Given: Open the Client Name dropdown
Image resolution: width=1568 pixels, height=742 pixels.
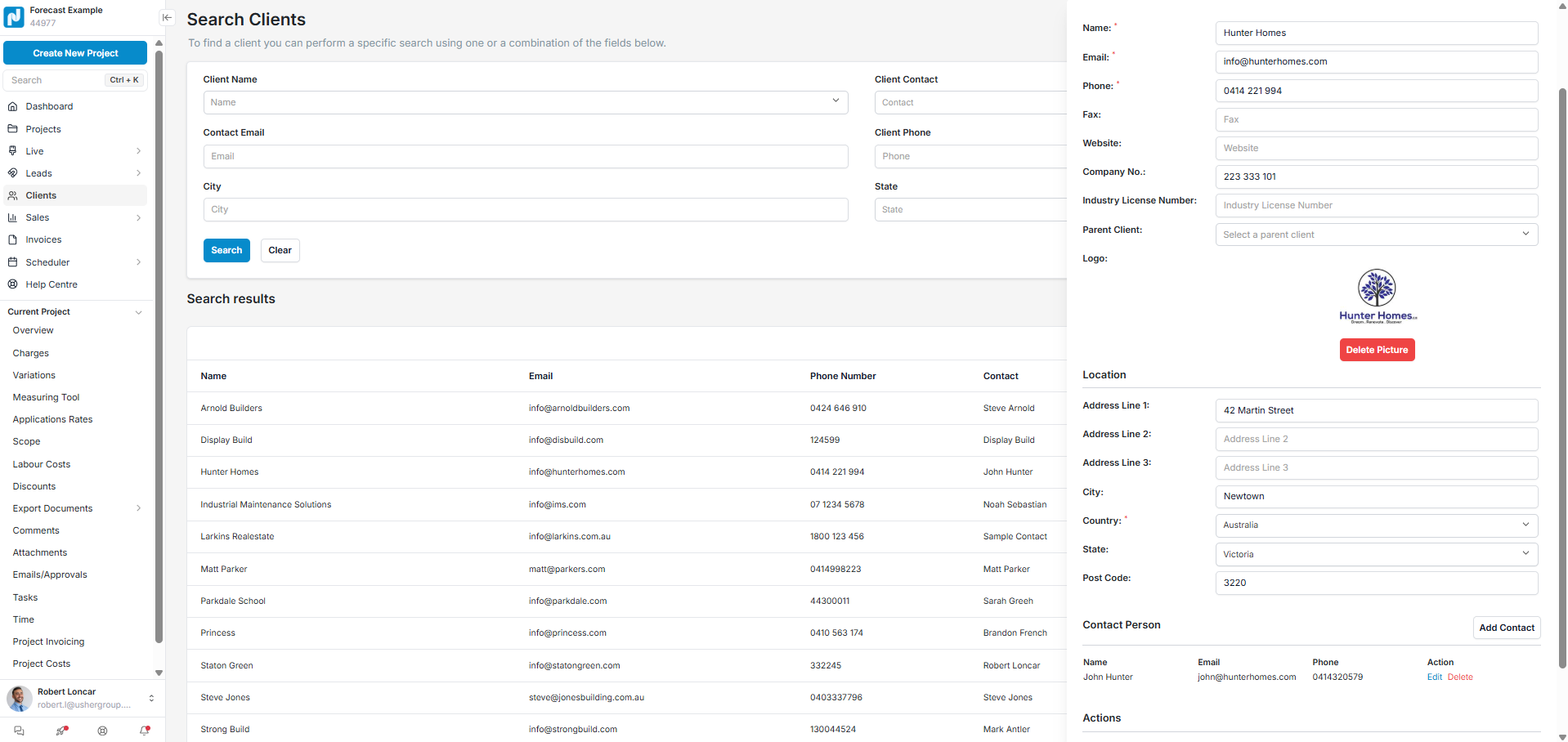Looking at the screenshot, I should pyautogui.click(x=525, y=102).
